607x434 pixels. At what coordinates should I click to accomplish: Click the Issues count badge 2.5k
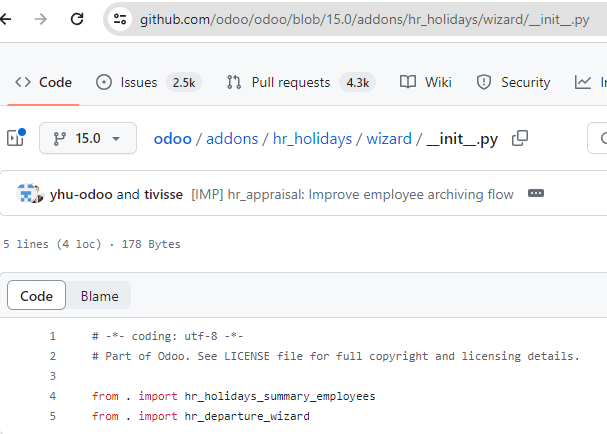[184, 82]
